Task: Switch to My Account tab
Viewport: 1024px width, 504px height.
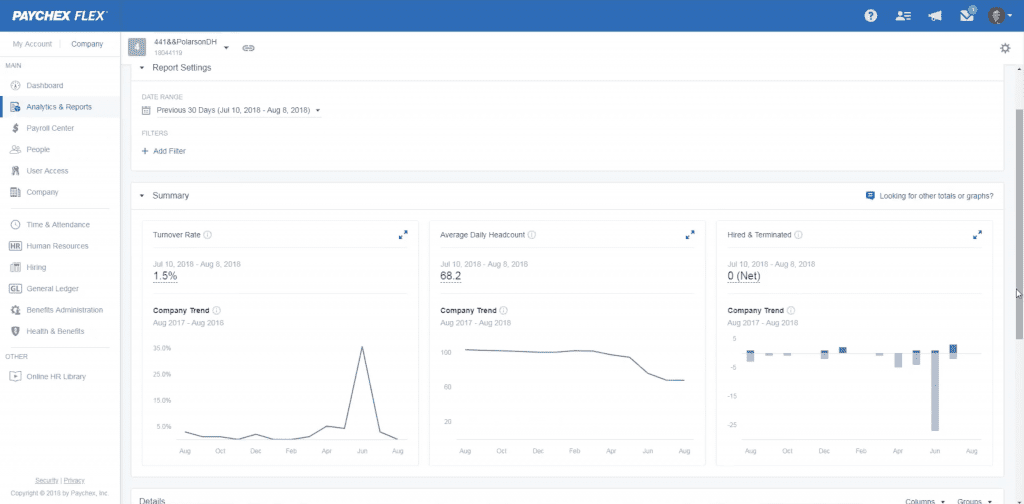Action: [32, 44]
